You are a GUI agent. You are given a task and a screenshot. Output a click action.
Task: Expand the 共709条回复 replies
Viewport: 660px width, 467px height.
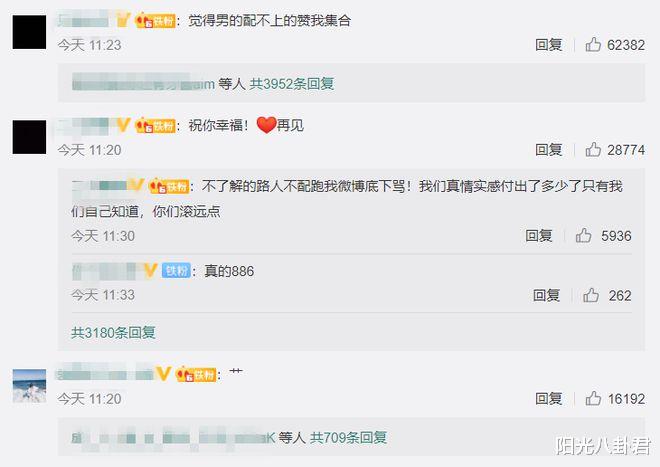pos(348,438)
